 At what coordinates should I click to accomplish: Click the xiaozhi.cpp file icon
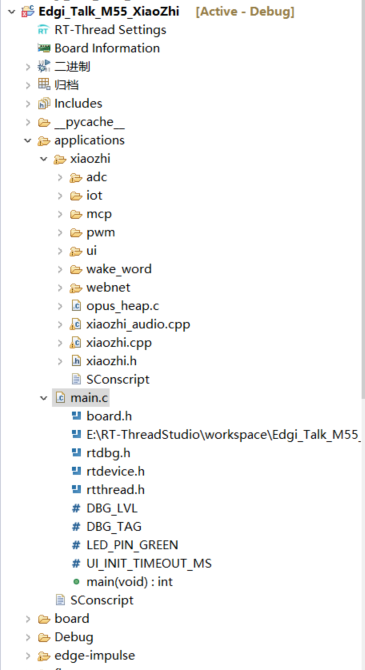76,342
